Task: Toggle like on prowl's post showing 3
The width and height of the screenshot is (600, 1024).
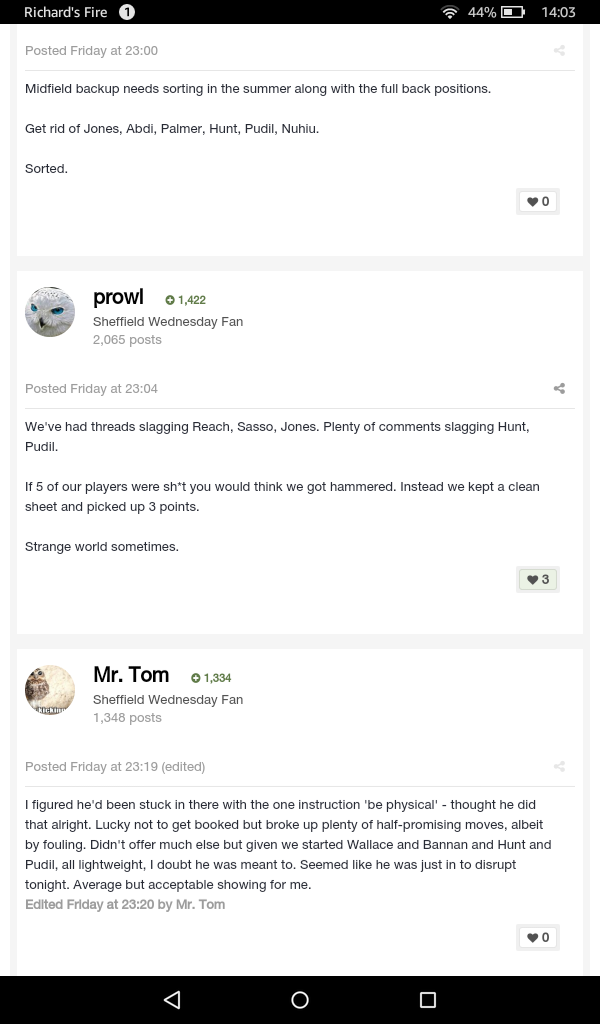Action: point(538,579)
